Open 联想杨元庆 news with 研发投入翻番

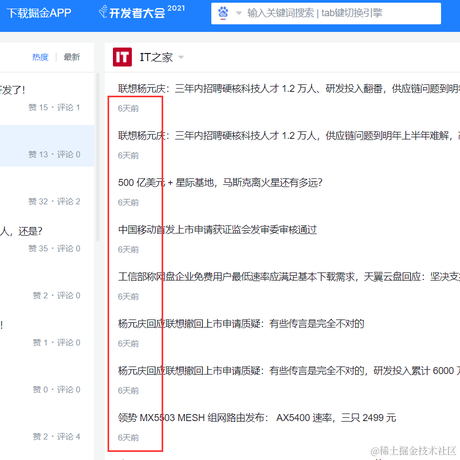tap(289, 89)
